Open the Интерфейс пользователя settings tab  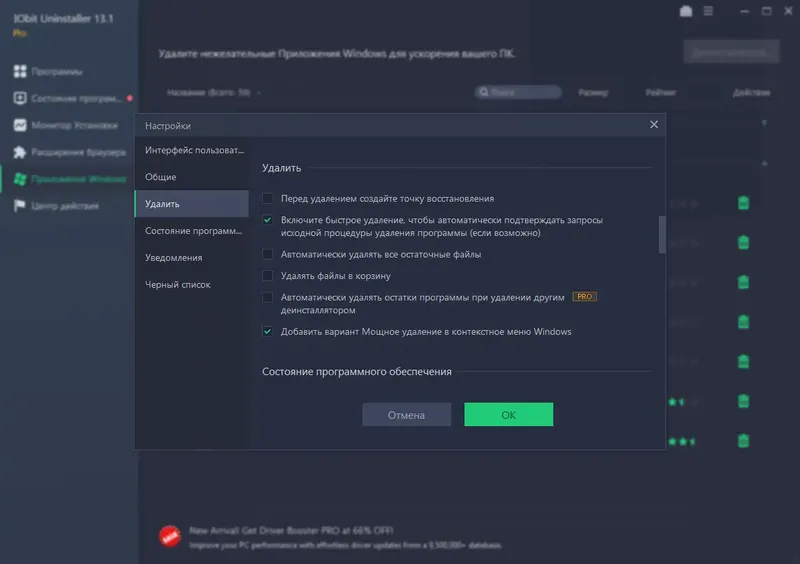point(192,150)
